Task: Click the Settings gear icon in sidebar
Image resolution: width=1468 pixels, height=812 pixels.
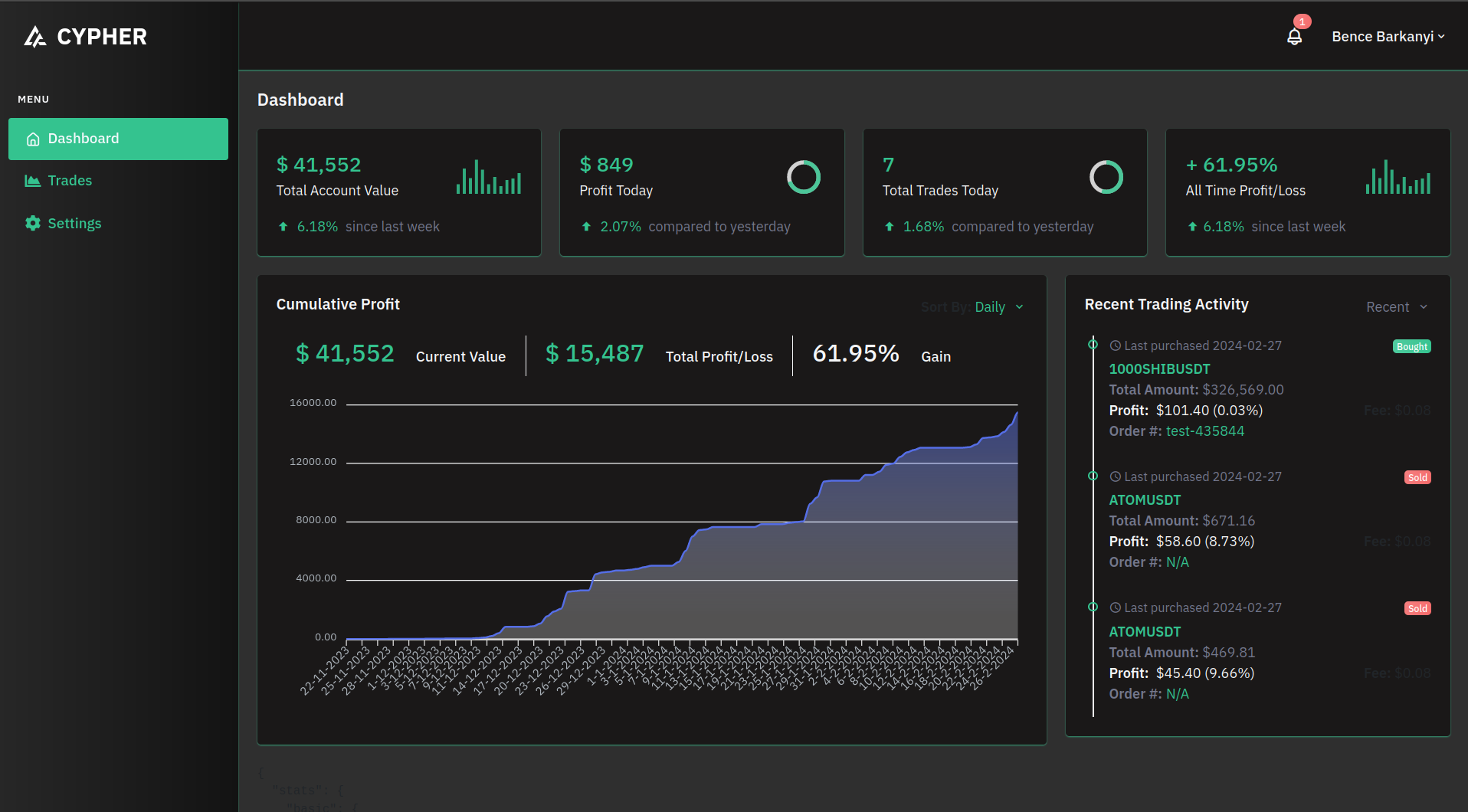Action: coord(33,223)
